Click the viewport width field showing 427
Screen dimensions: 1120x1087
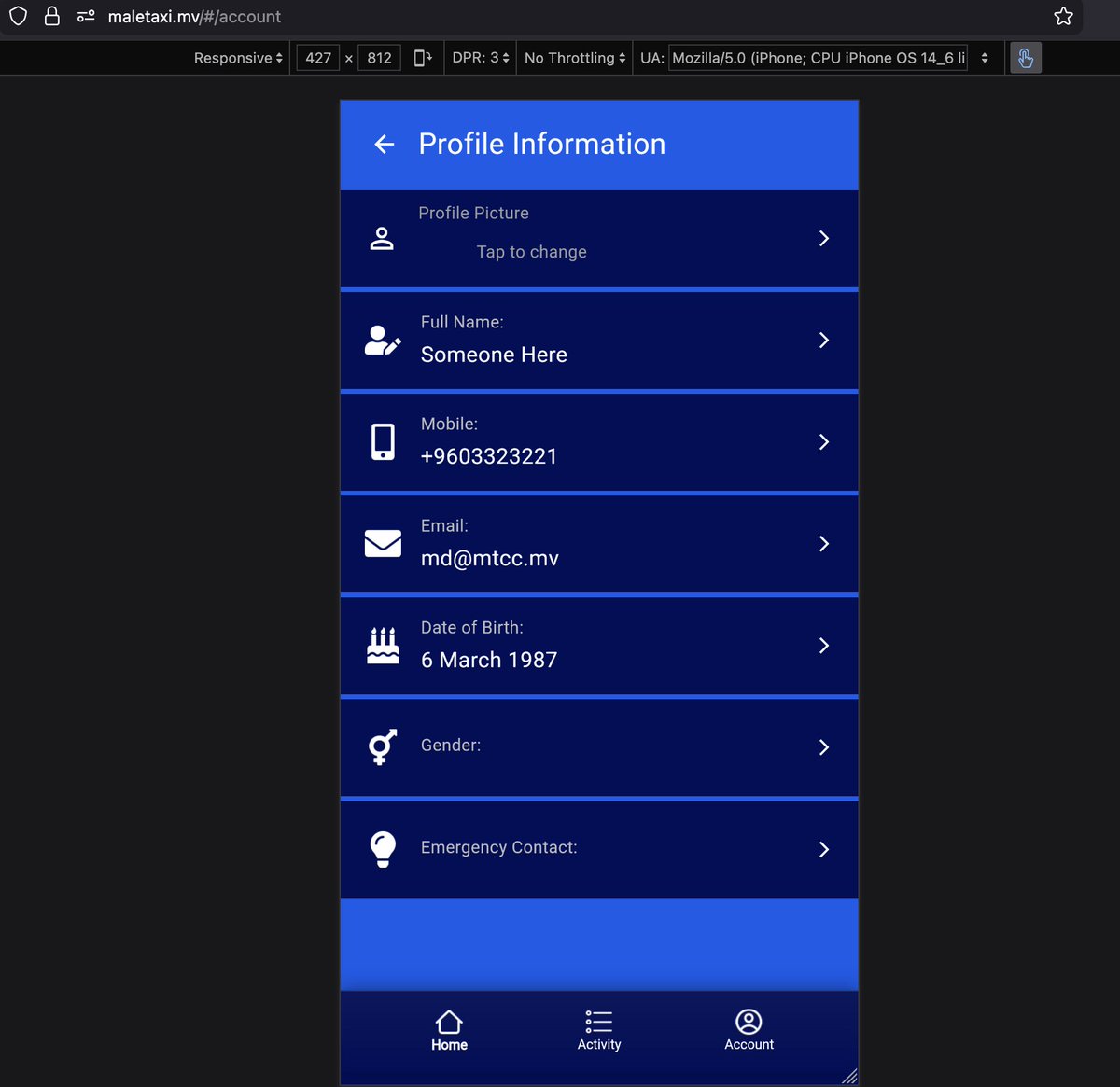318,58
